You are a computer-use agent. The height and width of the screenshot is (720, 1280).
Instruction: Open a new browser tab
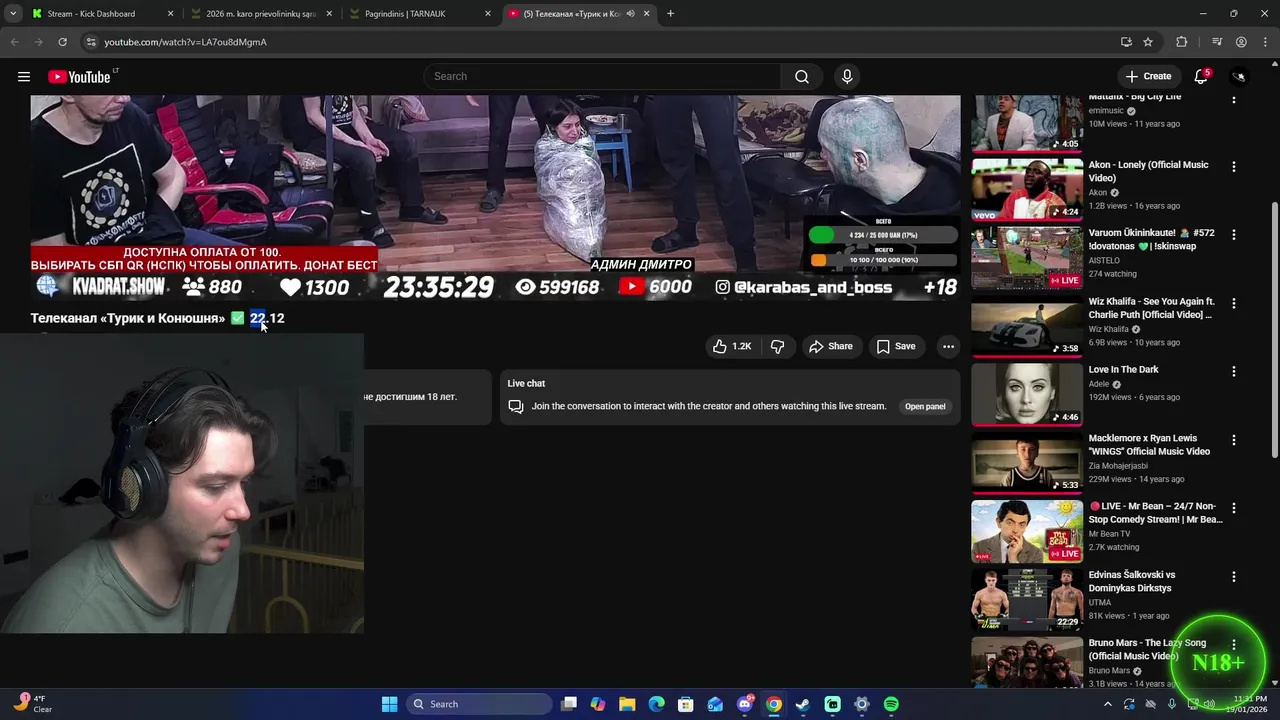pyautogui.click(x=670, y=14)
